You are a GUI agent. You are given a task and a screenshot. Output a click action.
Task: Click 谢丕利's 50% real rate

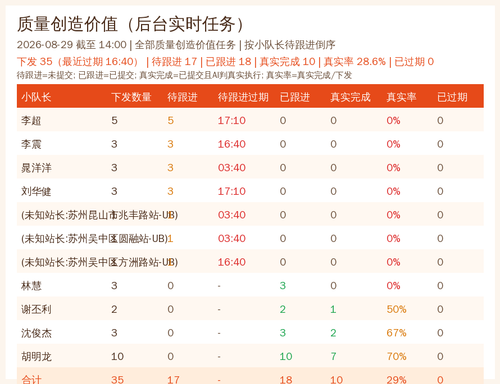[x=396, y=309]
